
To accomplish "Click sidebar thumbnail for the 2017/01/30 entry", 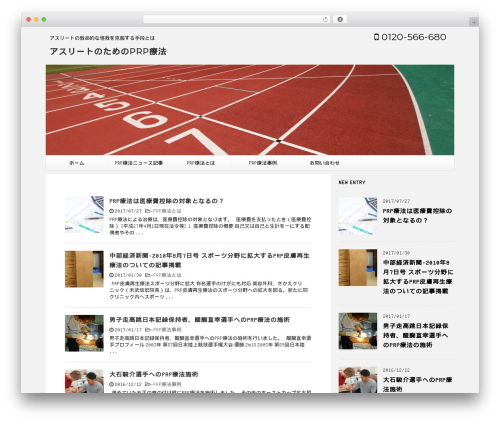I will (x=358, y=267).
